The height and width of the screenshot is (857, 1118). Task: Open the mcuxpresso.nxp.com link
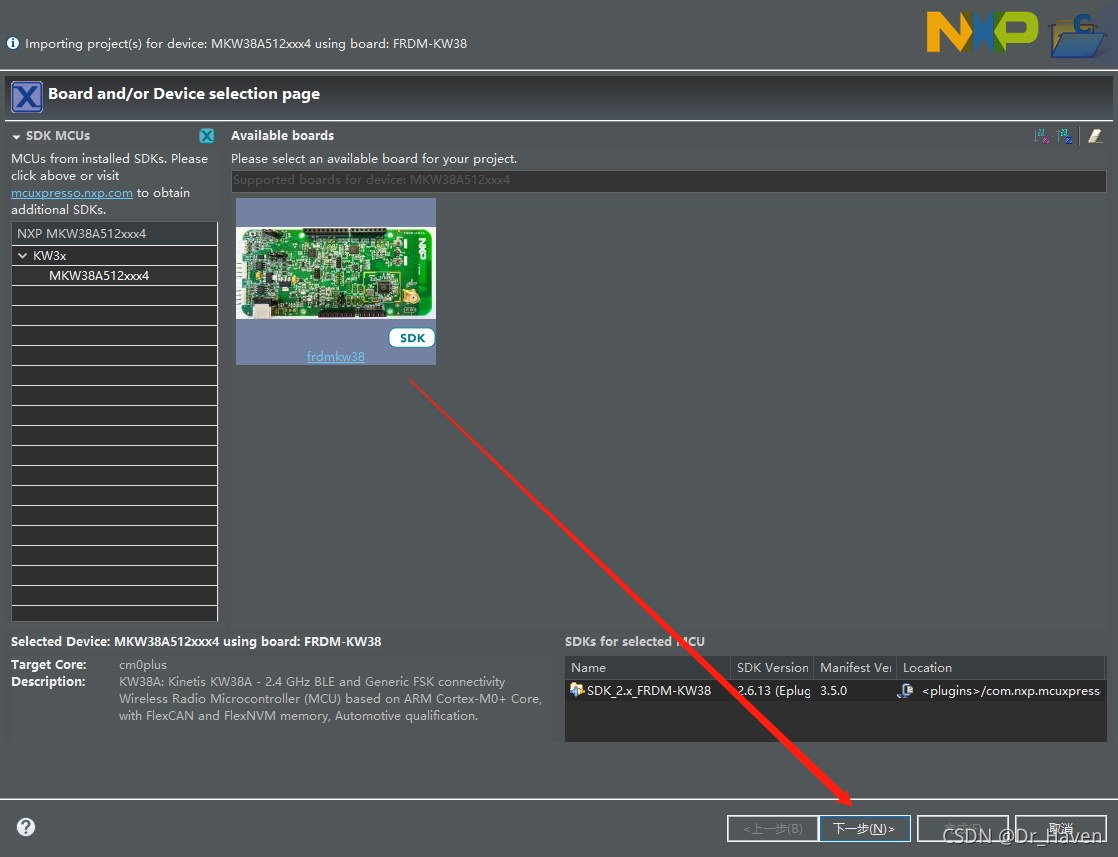point(72,193)
